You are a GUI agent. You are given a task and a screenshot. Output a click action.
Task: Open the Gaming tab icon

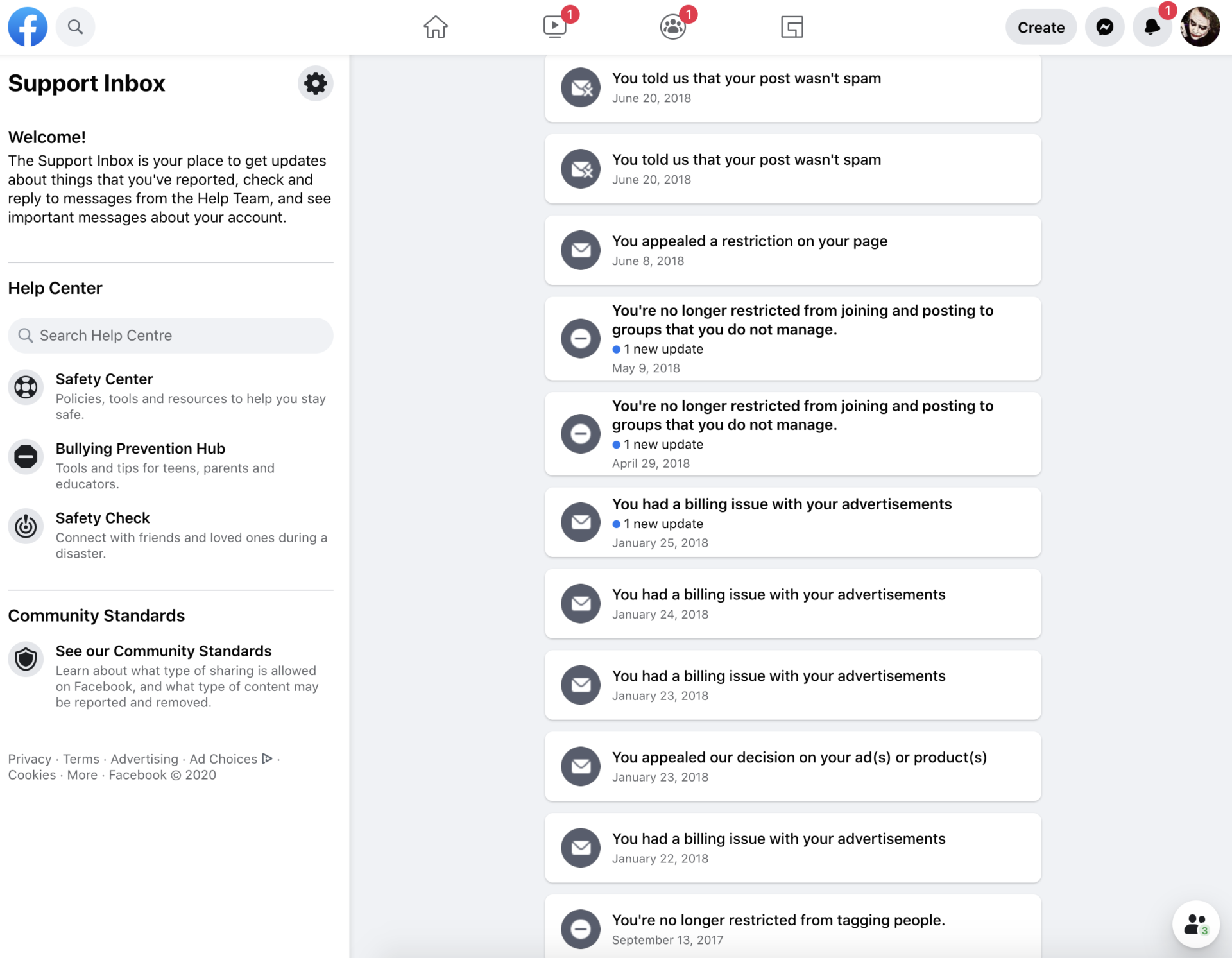[x=792, y=27]
